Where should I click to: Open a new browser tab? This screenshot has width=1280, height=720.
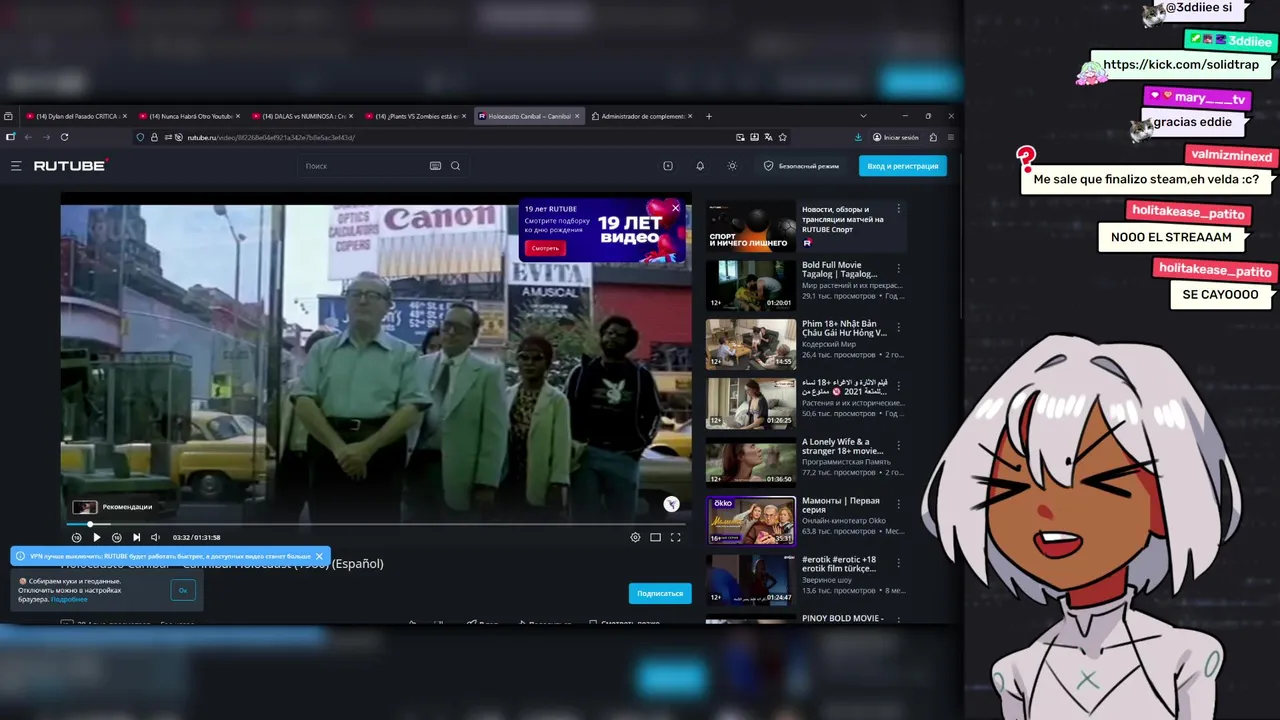pos(709,116)
